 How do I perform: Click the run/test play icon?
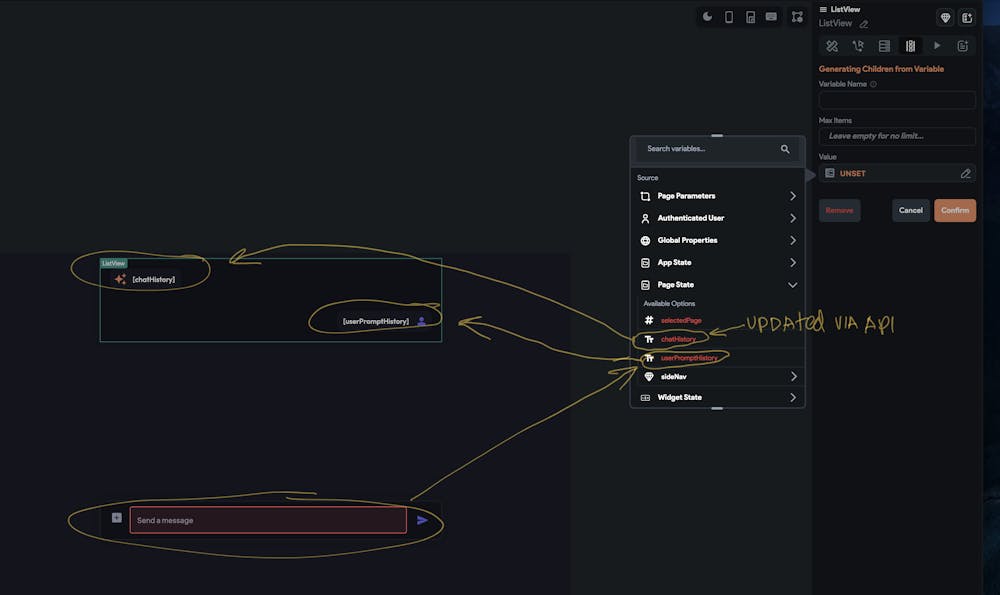937,45
